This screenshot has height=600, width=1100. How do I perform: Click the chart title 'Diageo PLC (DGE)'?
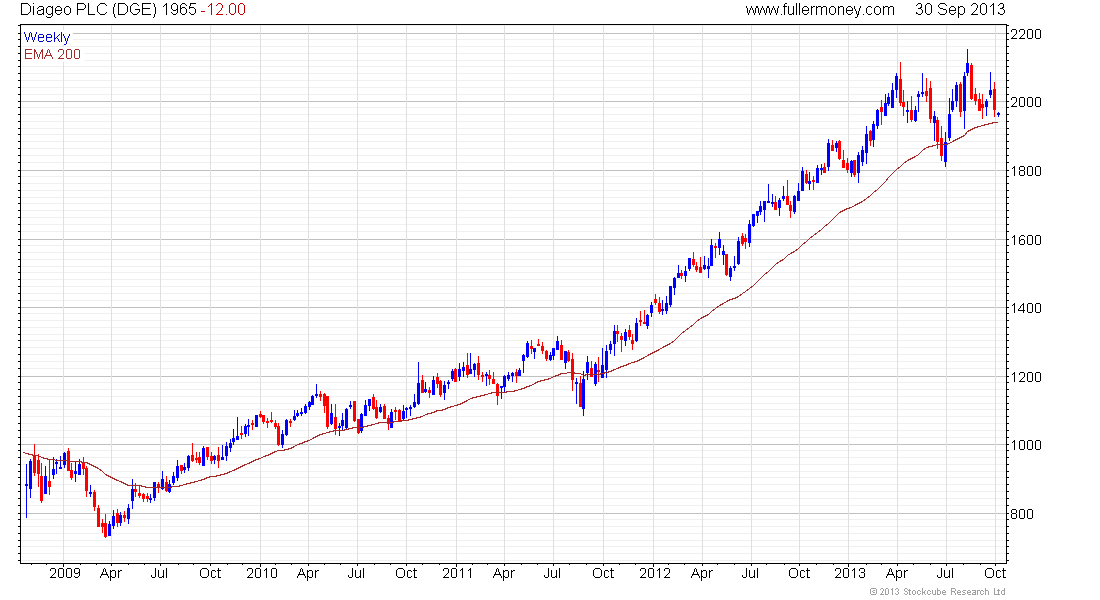(88, 10)
